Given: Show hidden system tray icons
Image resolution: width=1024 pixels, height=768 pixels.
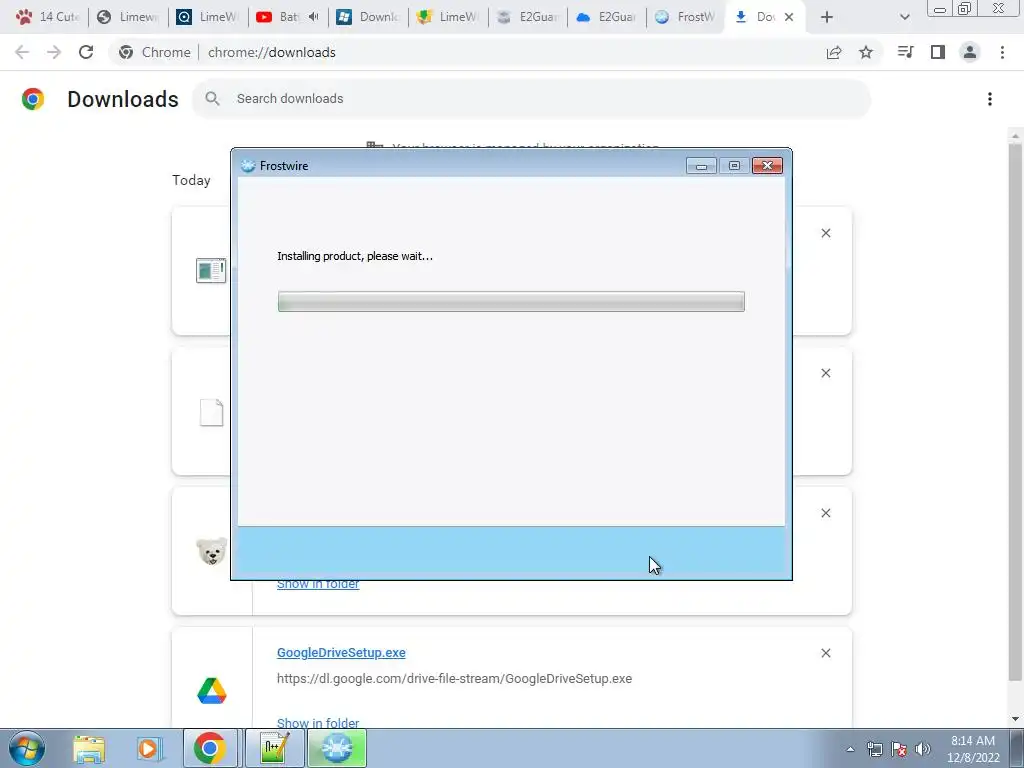Looking at the screenshot, I should pyautogui.click(x=850, y=749).
